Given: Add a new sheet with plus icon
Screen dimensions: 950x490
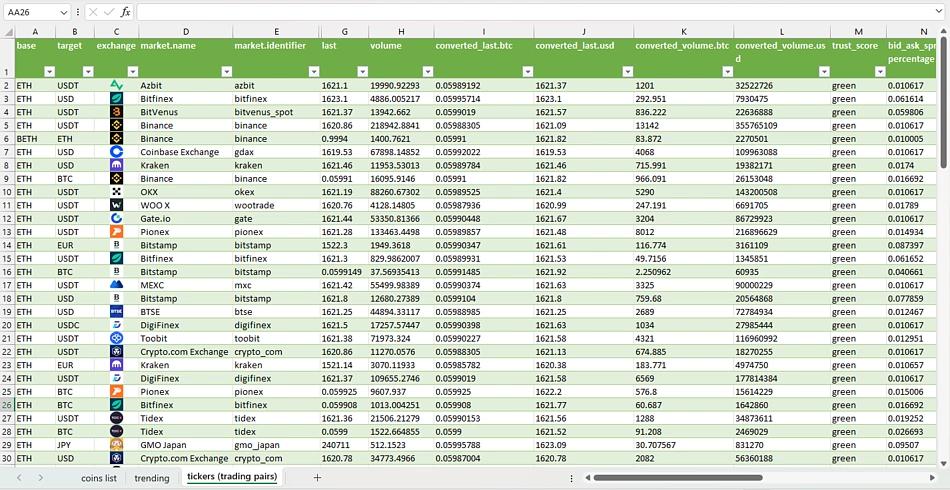Looking at the screenshot, I should coord(317,477).
